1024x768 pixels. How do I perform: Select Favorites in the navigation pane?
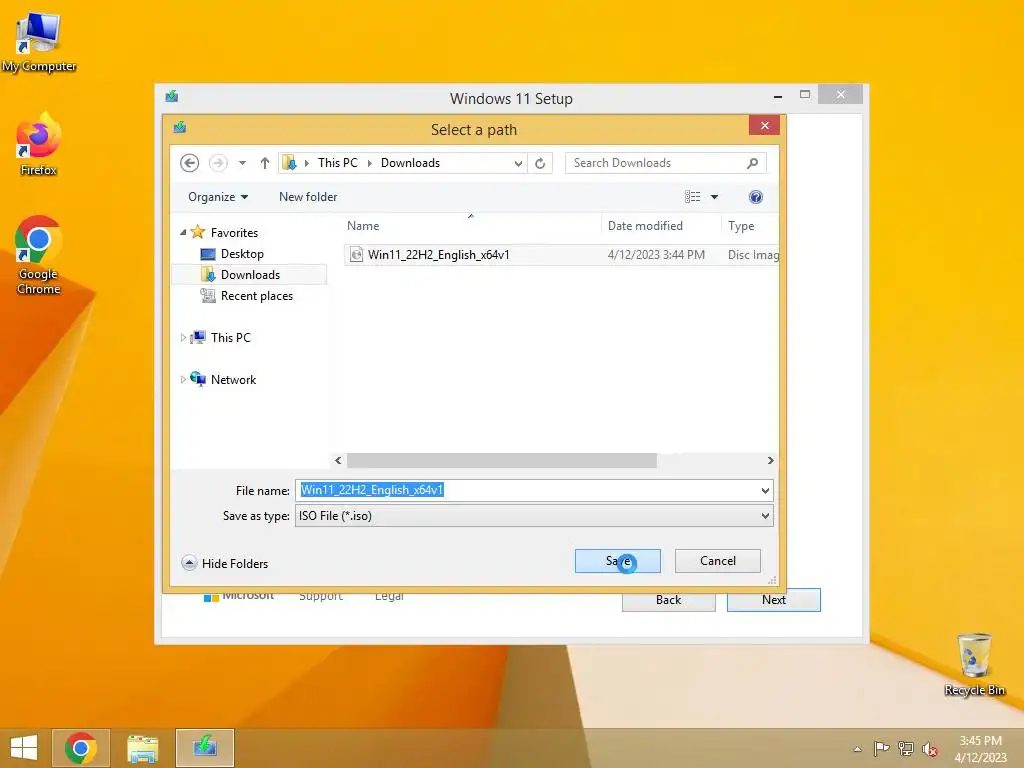(234, 232)
